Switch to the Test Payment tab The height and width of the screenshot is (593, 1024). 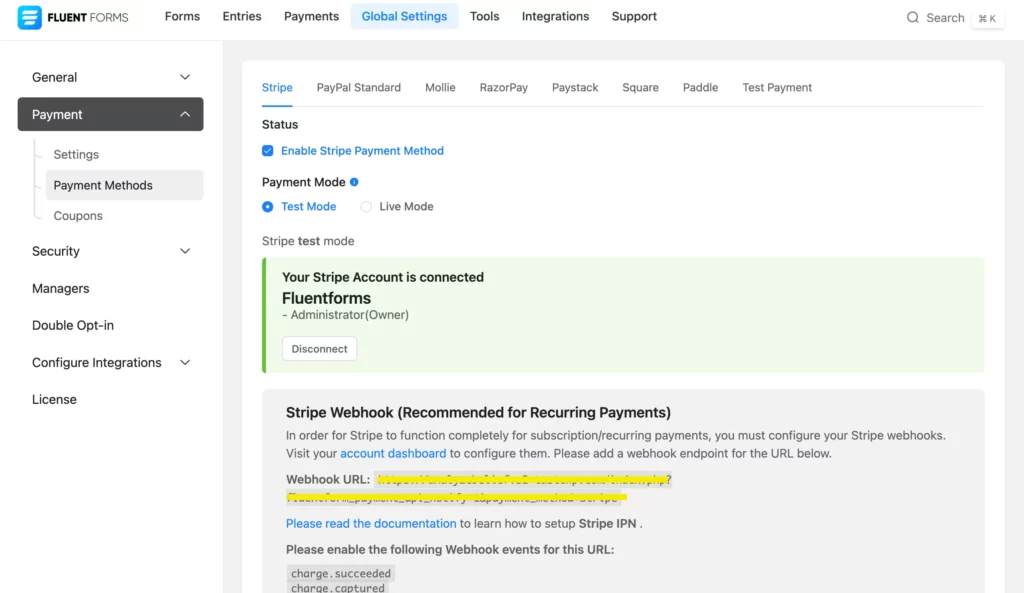pyautogui.click(x=776, y=88)
